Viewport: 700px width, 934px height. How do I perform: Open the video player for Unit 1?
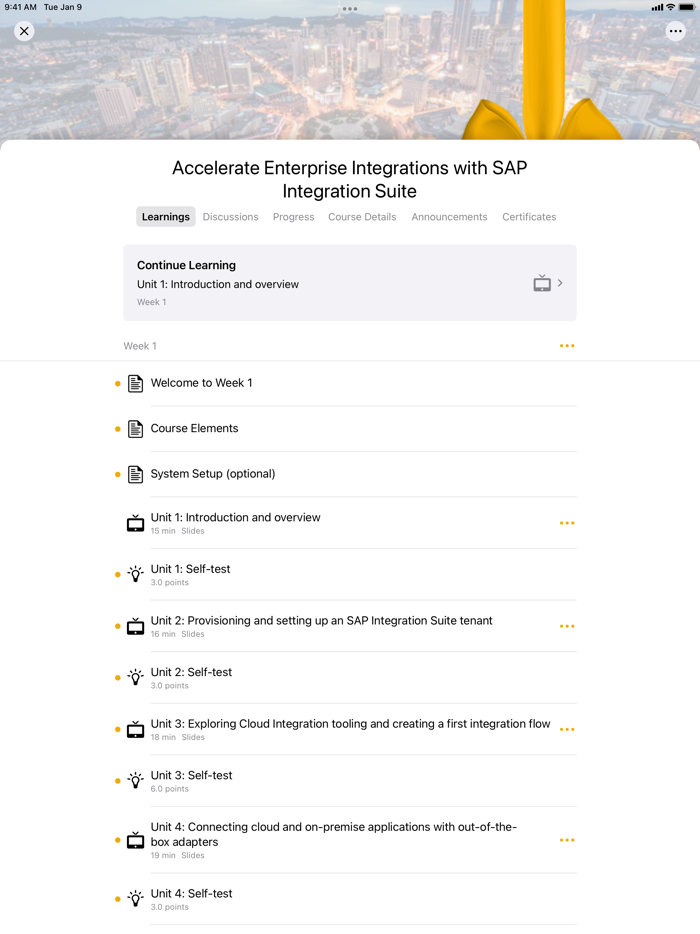(x=135, y=522)
